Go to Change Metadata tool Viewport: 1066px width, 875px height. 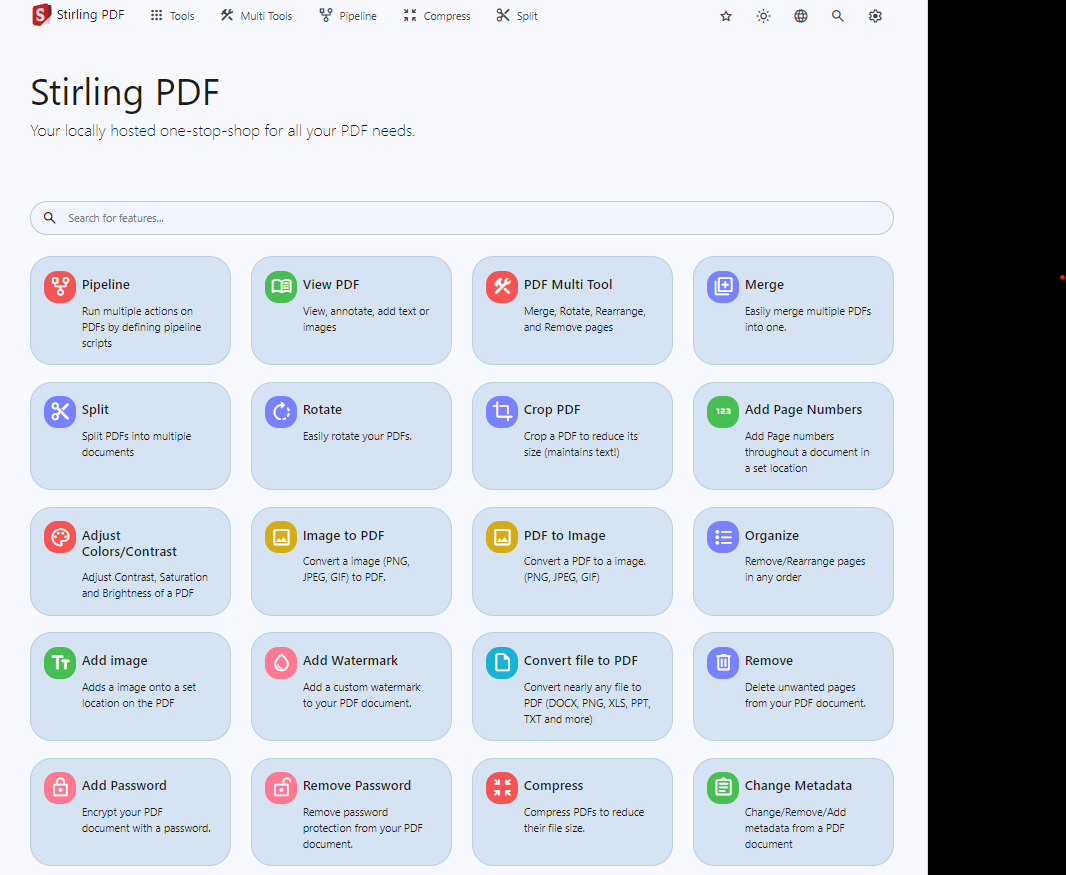pyautogui.click(x=798, y=786)
